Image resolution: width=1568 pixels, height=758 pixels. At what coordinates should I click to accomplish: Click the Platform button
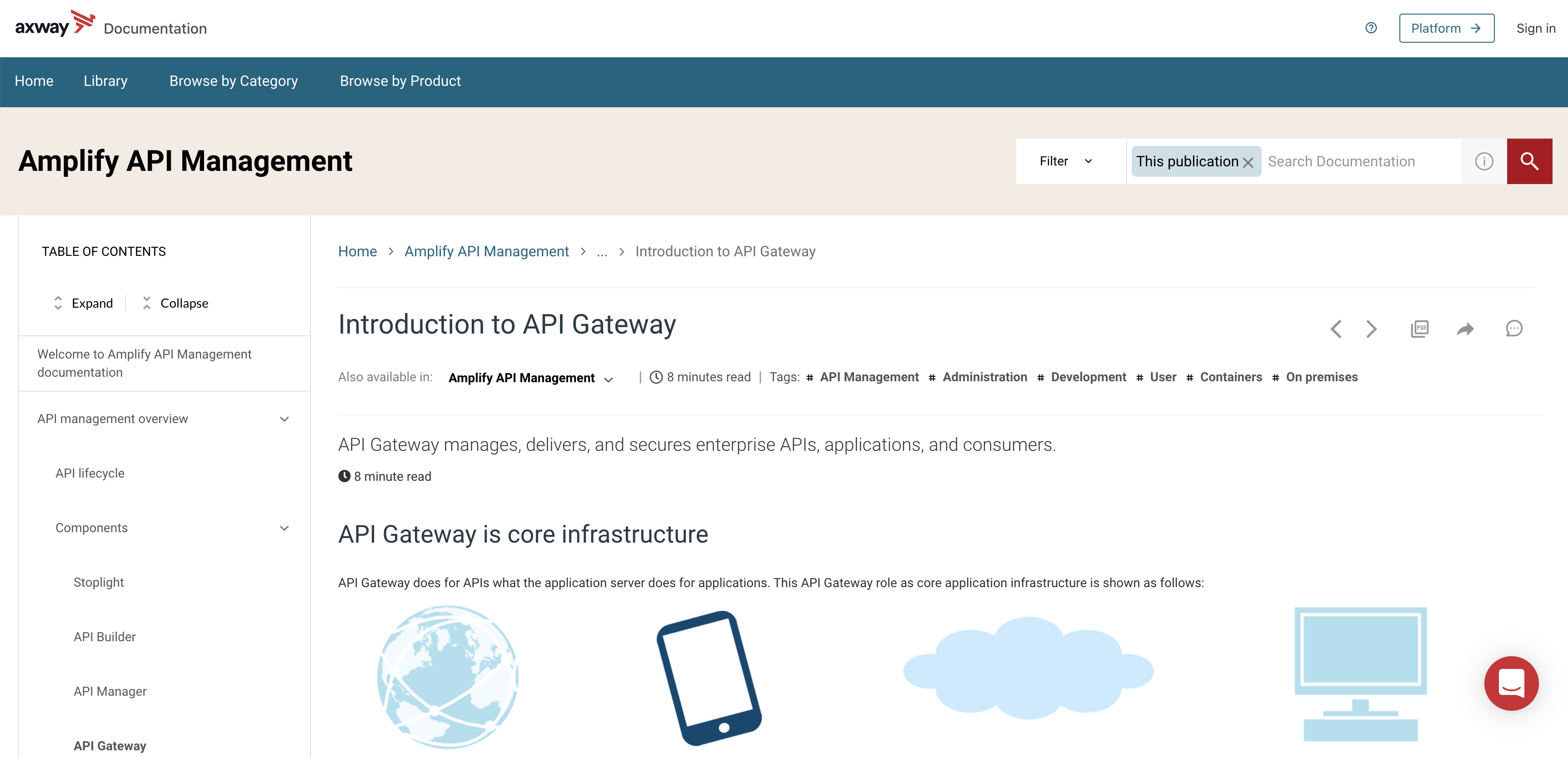pos(1446,28)
